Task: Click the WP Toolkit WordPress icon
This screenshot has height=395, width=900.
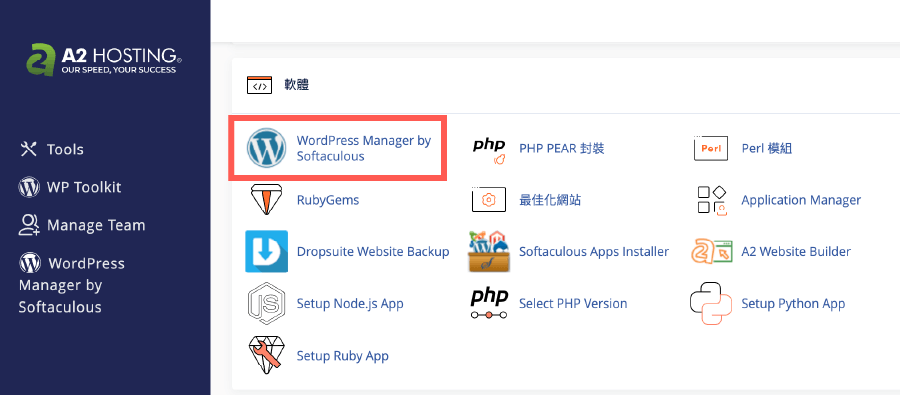Action: click(x=29, y=187)
